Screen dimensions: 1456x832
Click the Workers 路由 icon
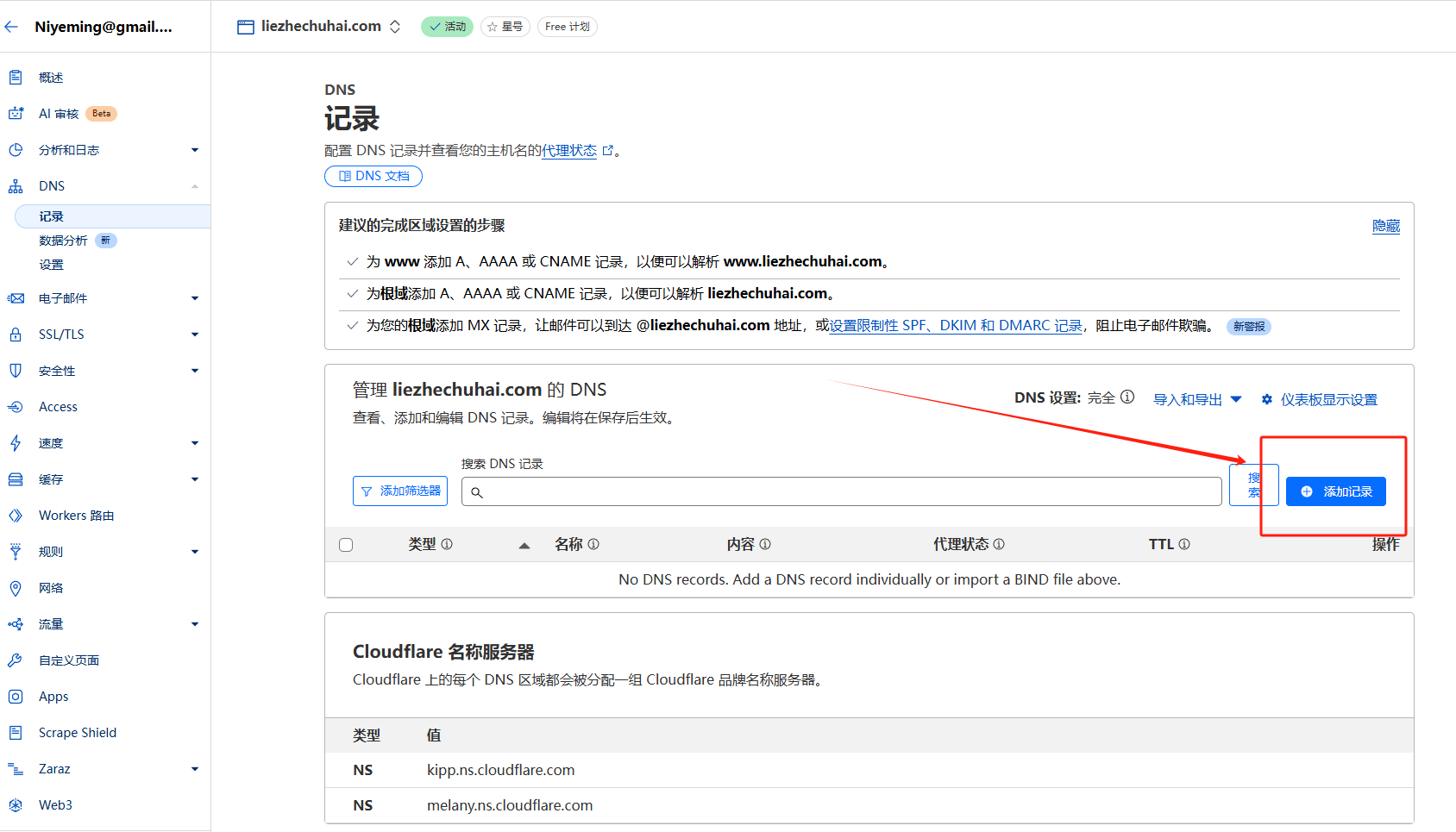coord(16,516)
